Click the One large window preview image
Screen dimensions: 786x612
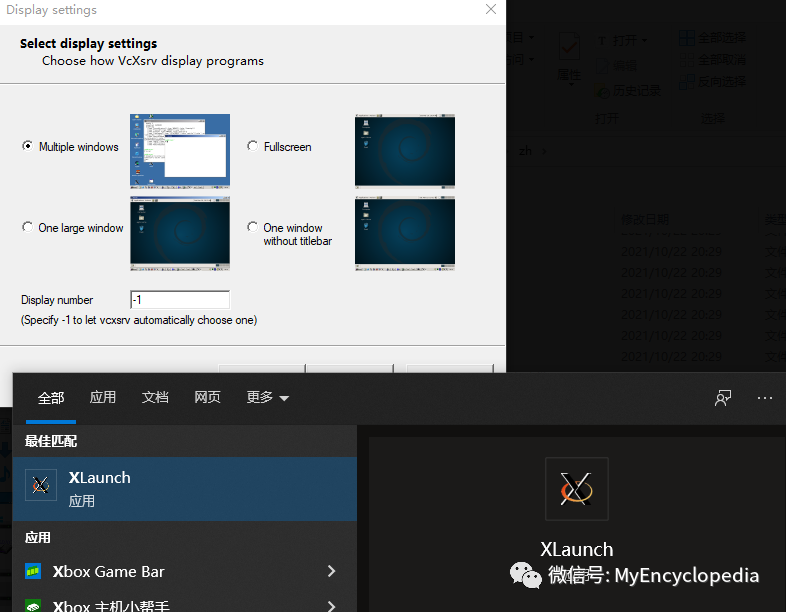180,234
